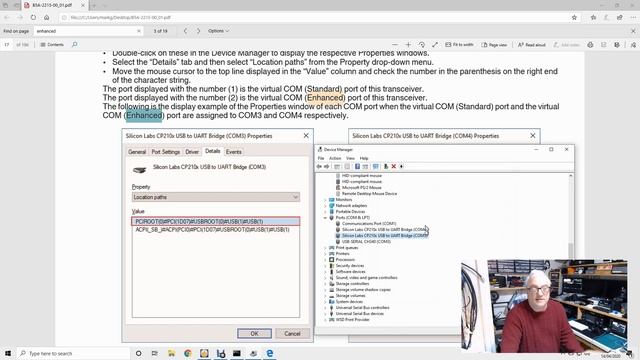Click Device Manager toolbar back arrow
Viewport: 640px width, 360px height.
tap(319, 167)
